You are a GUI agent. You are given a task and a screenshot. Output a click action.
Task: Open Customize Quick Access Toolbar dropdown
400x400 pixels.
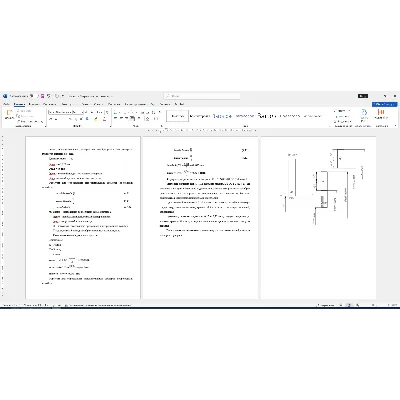63,96
